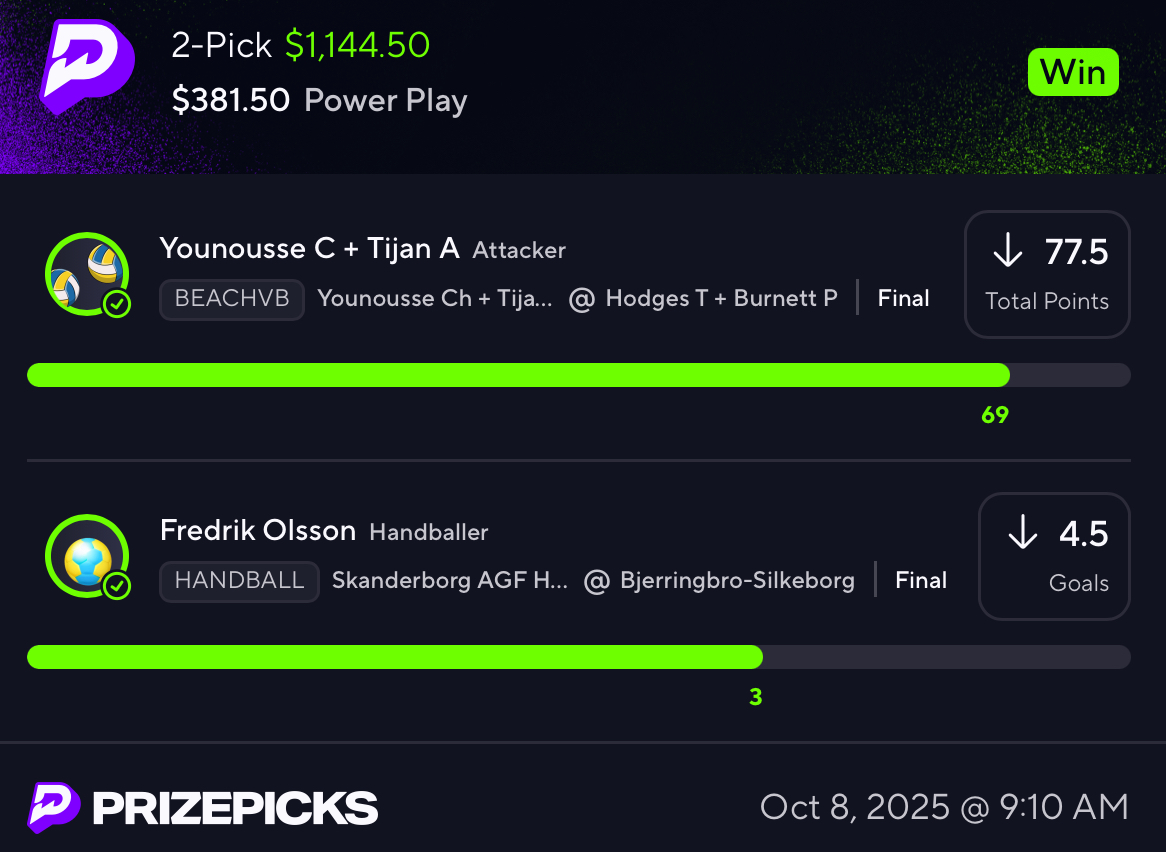This screenshot has width=1166, height=852.
Task: Click the $1,144.50 payout amount
Action: pyautogui.click(x=357, y=45)
